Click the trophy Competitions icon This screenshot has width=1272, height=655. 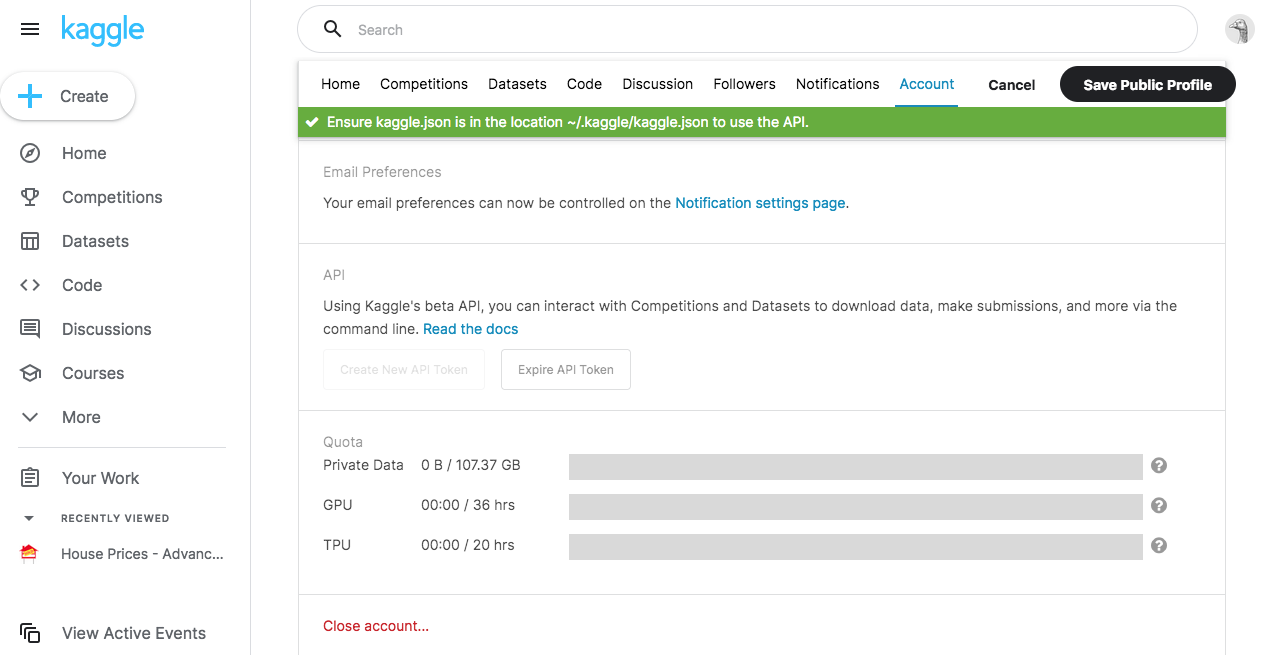pyautogui.click(x=30, y=197)
